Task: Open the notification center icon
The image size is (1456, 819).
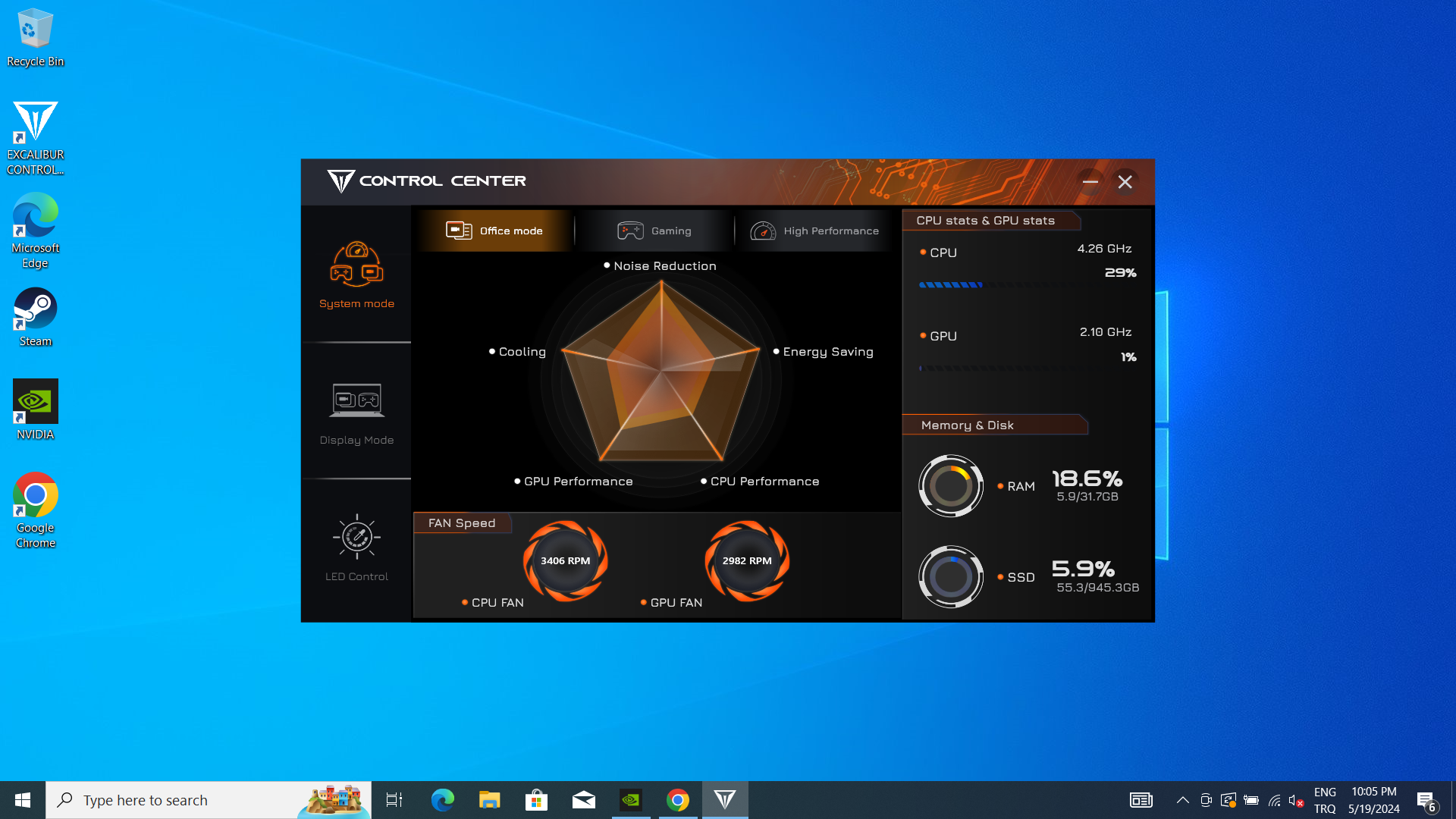Action: coord(1426,800)
